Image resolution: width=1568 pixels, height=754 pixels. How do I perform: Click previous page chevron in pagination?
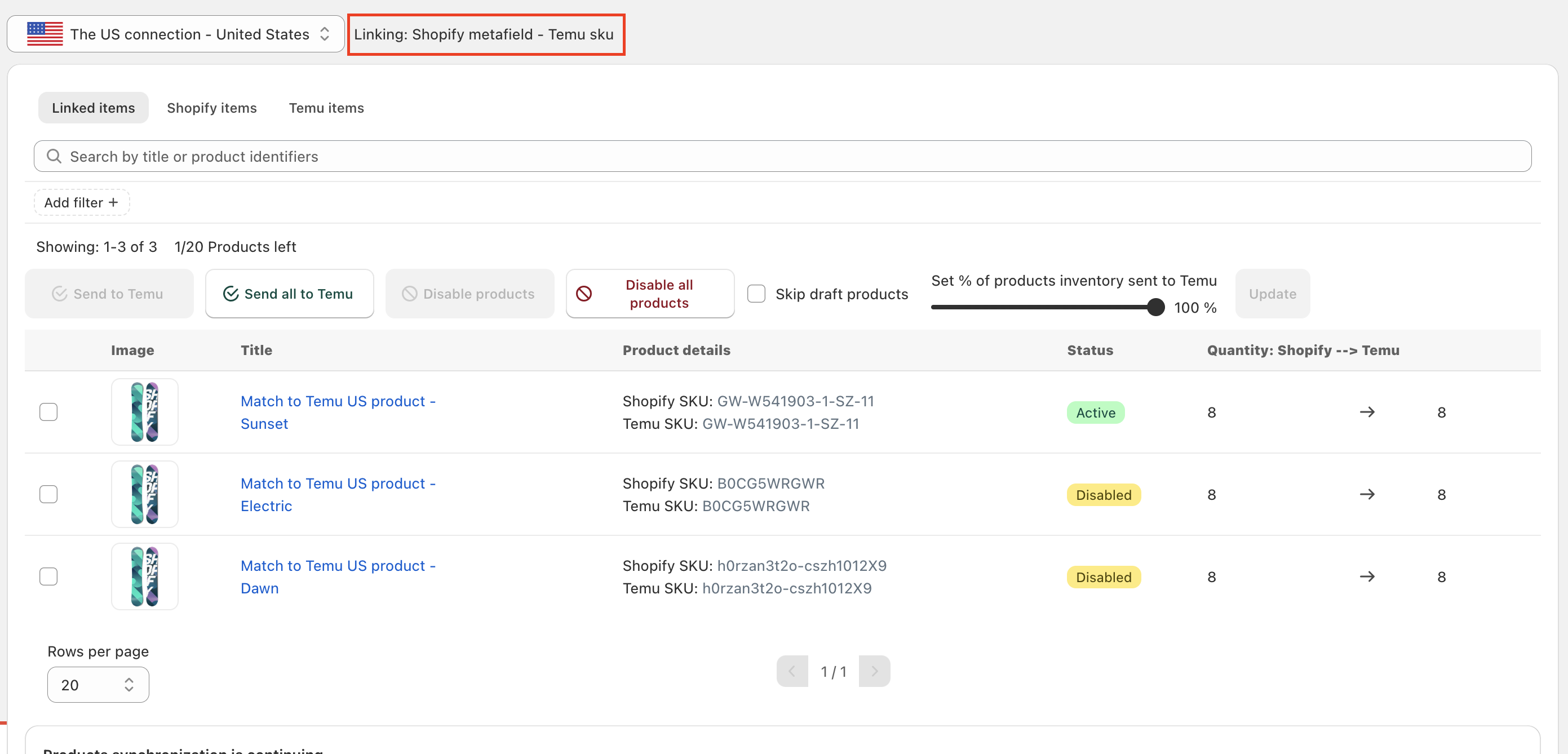[792, 671]
